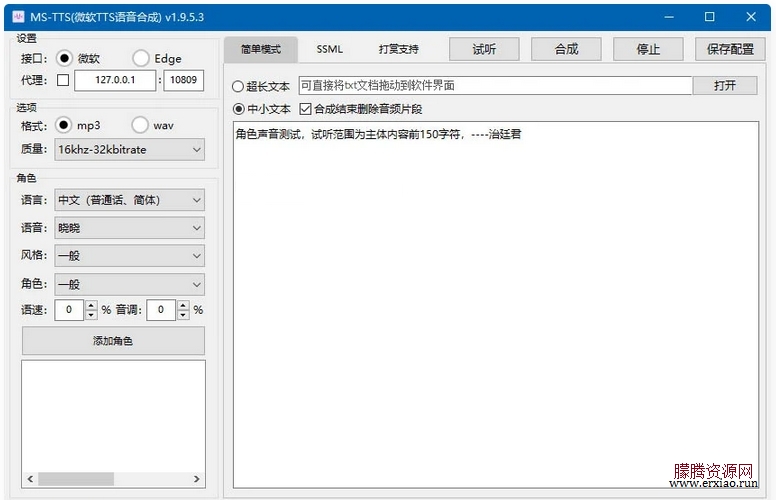Image resolution: width=776 pixels, height=500 pixels.
Task: Decrease 语速 speed with down arrow
Action: 91,315
